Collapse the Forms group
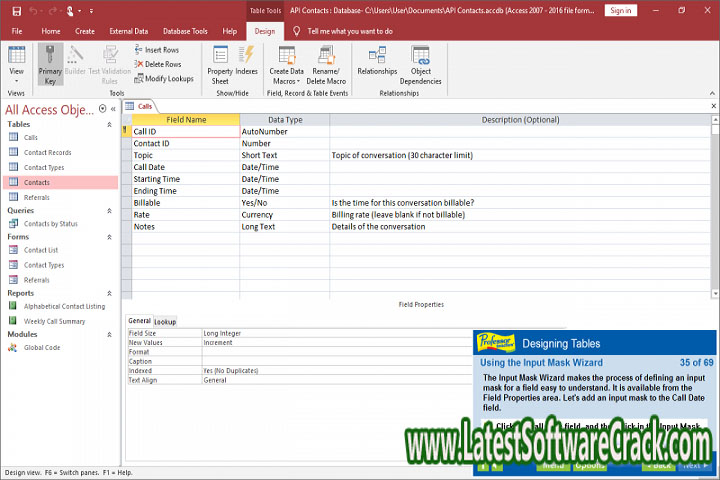This screenshot has width=720, height=480. pyautogui.click(x=109, y=237)
